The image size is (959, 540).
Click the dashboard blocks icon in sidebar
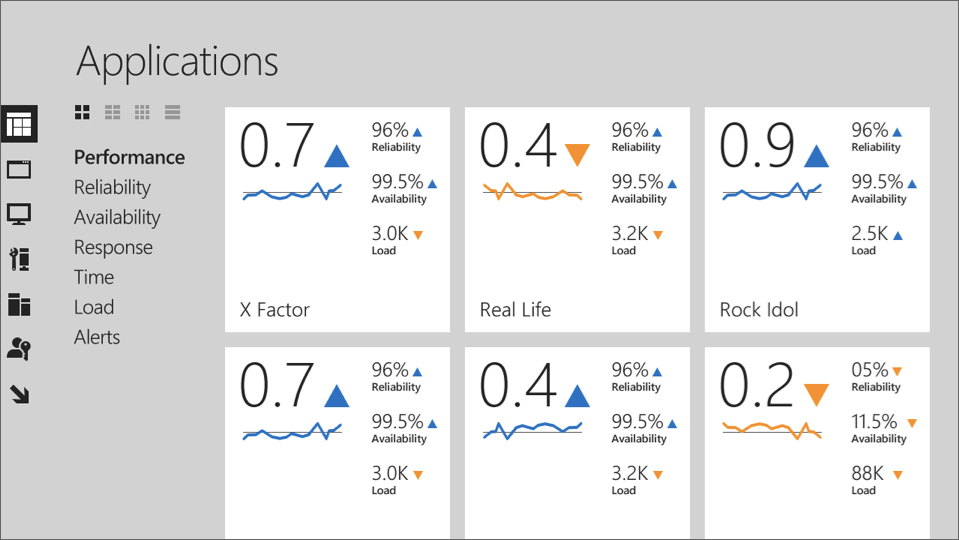click(19, 304)
